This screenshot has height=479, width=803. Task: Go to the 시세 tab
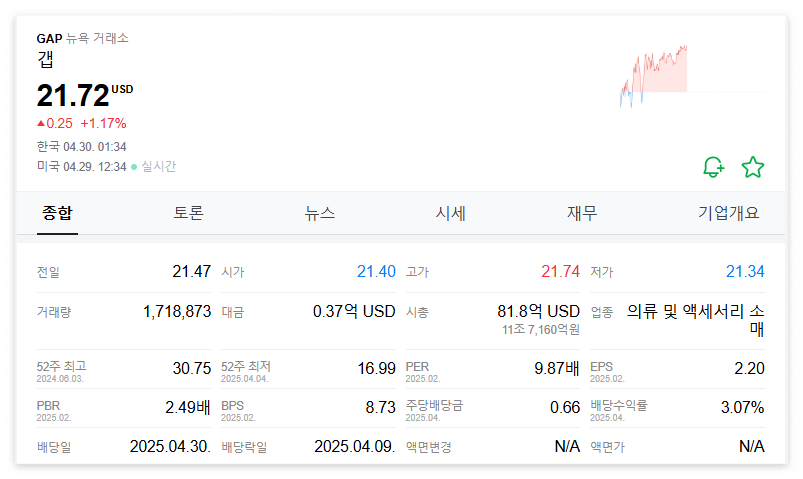(451, 213)
